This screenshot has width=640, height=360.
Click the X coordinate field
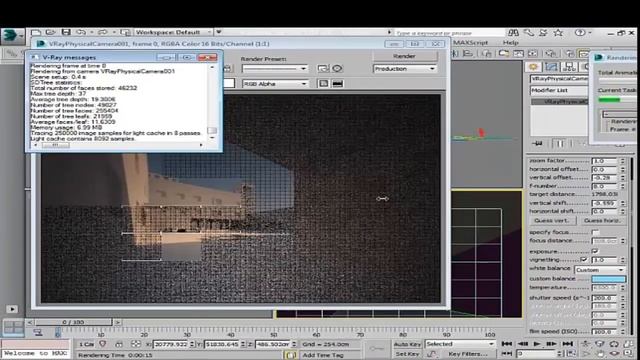[x=171, y=344]
